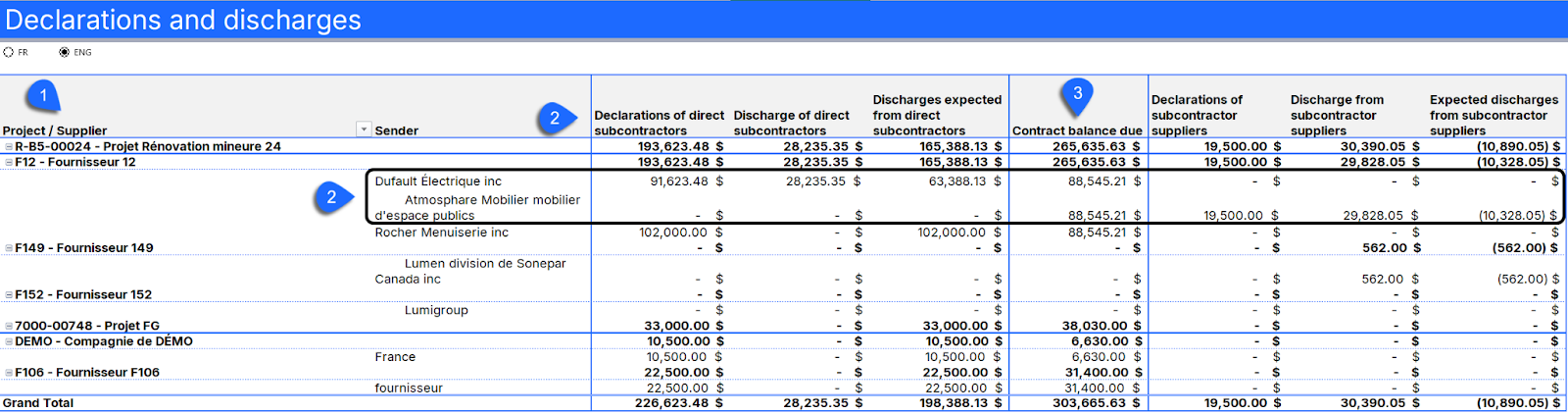The height and width of the screenshot is (414, 1568).
Task: Click the 38,030.00 contract balance for Projet FG
Action: 1095,326
